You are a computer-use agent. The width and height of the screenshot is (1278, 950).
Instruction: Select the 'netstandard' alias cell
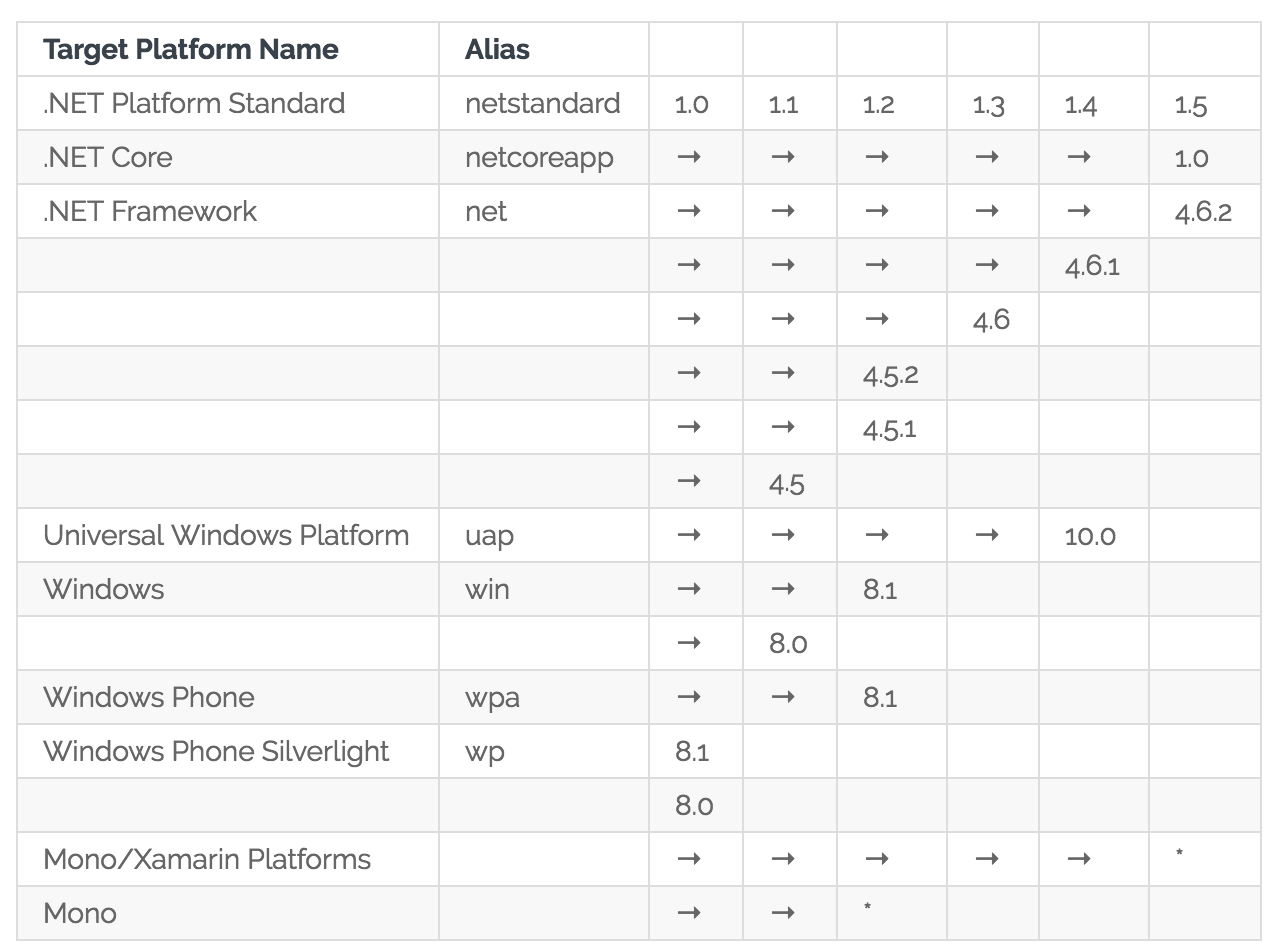coord(542,103)
